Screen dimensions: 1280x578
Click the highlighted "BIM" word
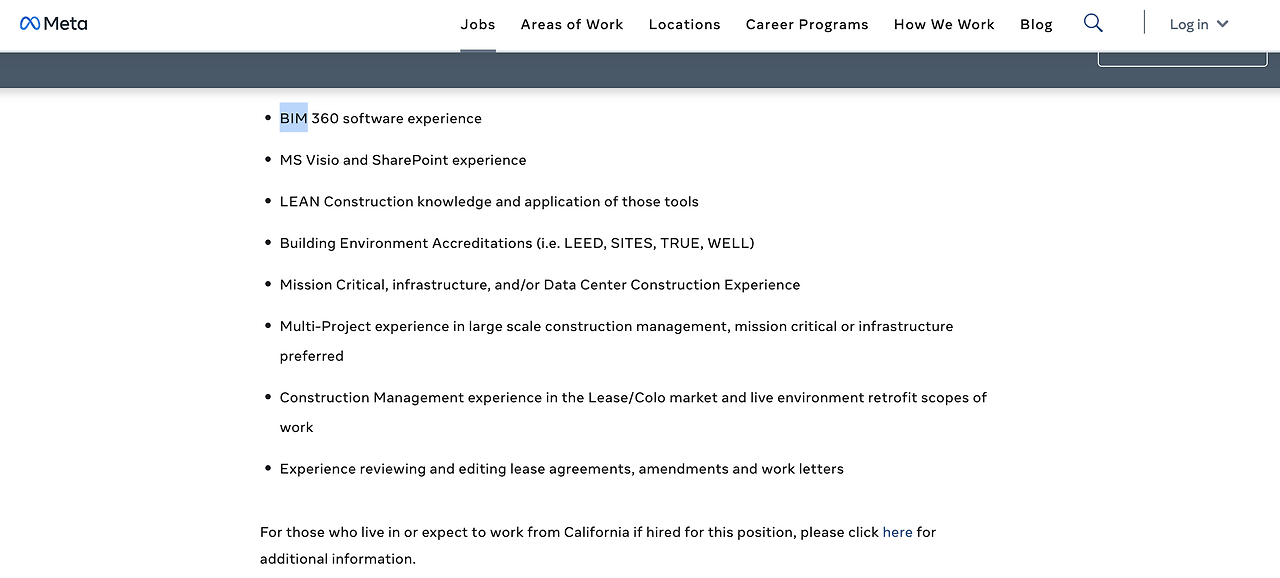coord(293,118)
